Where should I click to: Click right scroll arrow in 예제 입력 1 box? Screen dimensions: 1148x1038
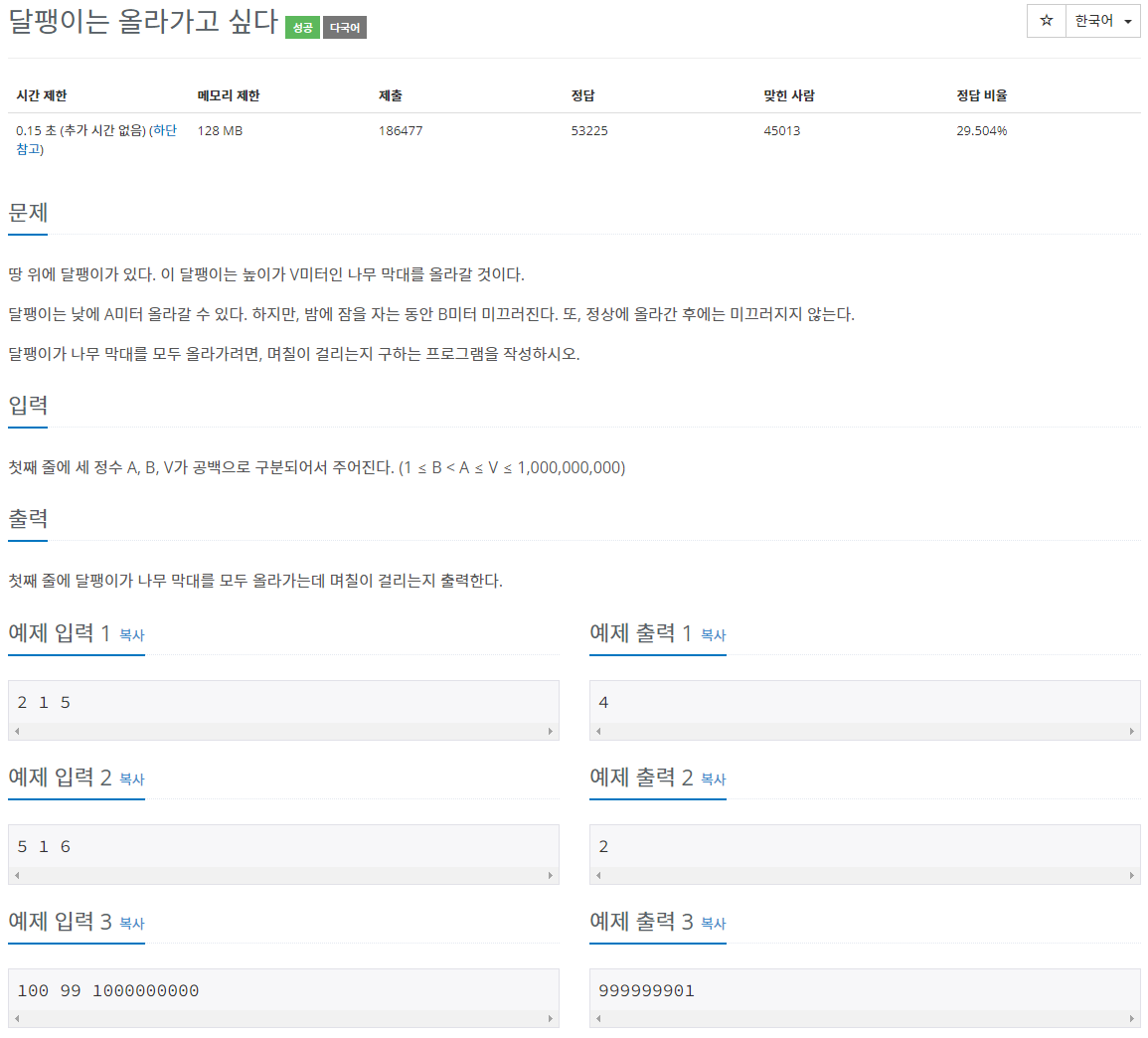(x=551, y=731)
